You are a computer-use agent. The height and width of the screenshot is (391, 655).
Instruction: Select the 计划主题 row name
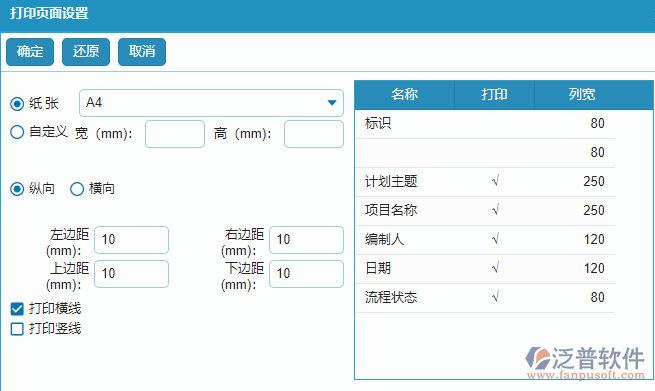391,181
